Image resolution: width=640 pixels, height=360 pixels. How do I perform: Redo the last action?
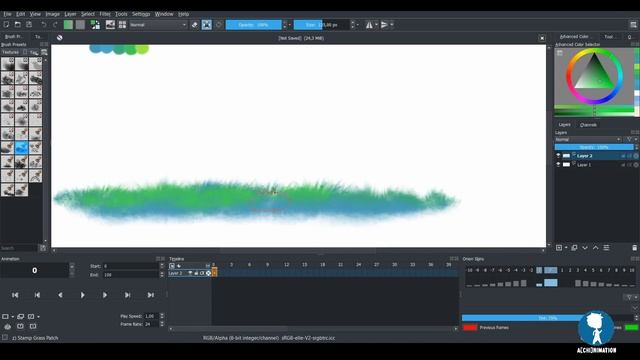tap(55, 25)
